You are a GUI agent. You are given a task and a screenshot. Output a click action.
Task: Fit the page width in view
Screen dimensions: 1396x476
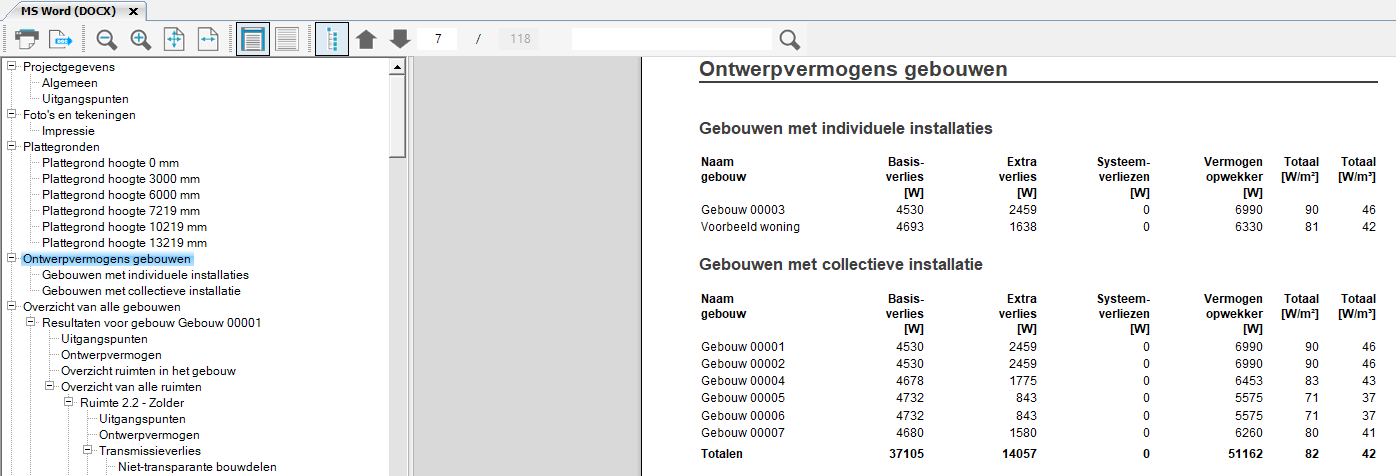pos(208,40)
